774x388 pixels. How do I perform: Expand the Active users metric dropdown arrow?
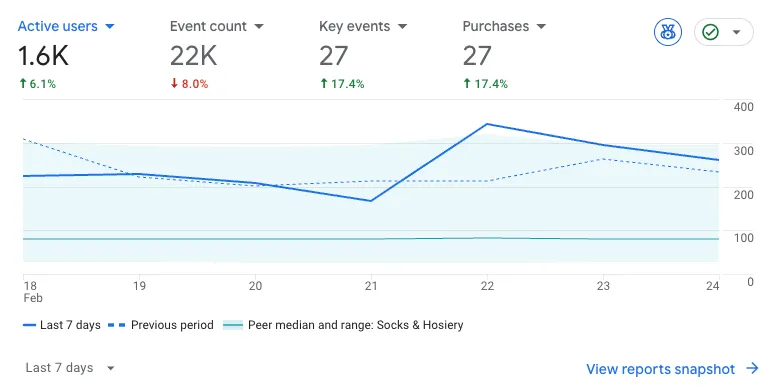(110, 26)
